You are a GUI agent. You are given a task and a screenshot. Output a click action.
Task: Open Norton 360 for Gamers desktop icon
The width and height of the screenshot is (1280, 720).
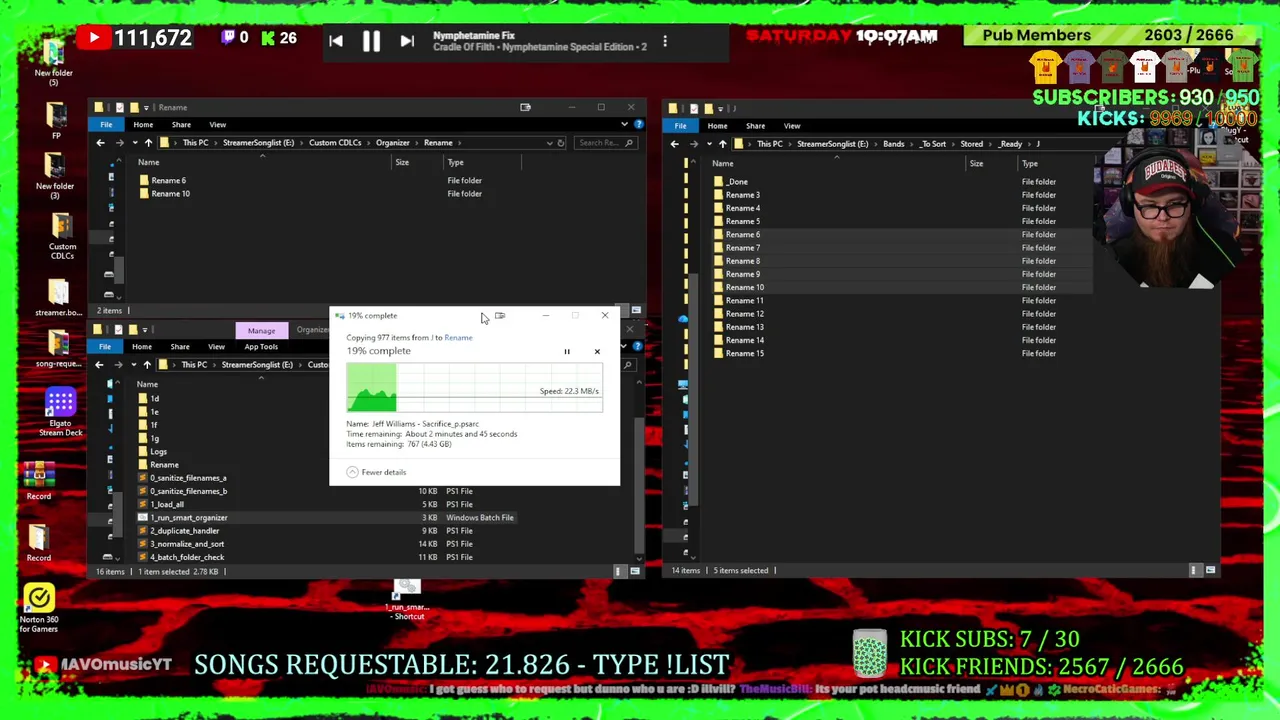(39, 609)
